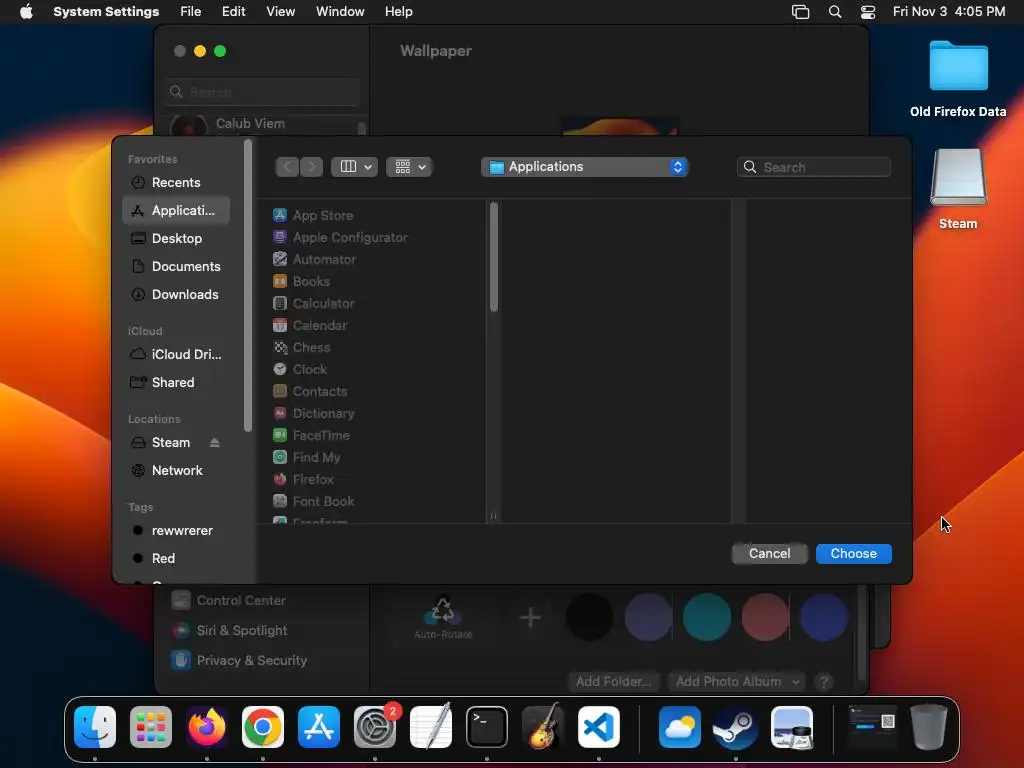Select Documents in the sidebar
The height and width of the screenshot is (768, 1024).
click(176, 267)
